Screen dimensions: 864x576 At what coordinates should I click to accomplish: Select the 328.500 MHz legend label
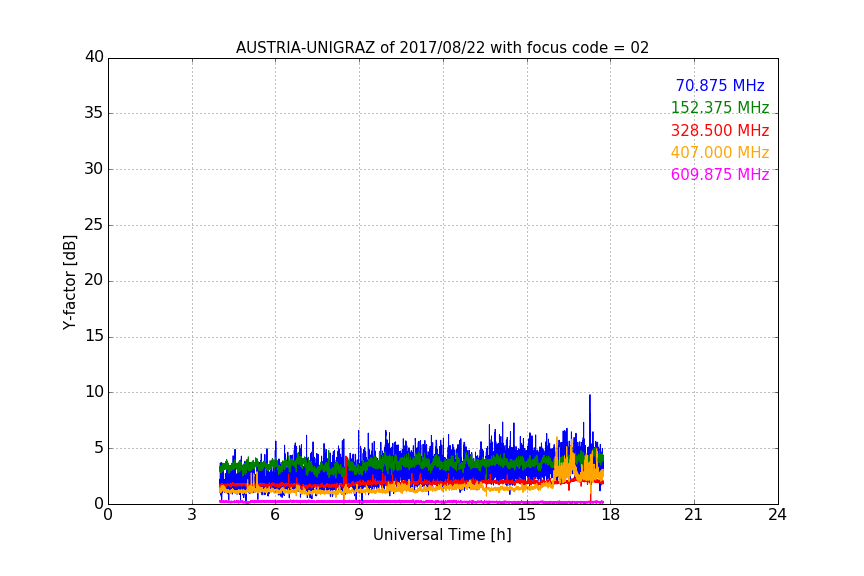click(x=720, y=130)
